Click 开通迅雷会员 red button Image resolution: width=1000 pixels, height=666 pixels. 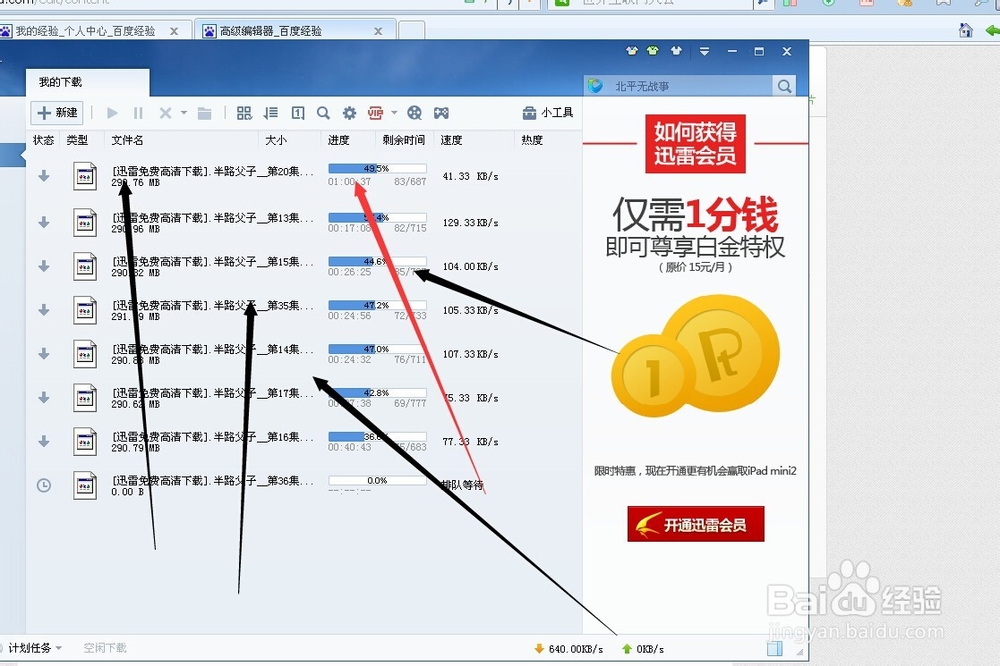(x=696, y=524)
